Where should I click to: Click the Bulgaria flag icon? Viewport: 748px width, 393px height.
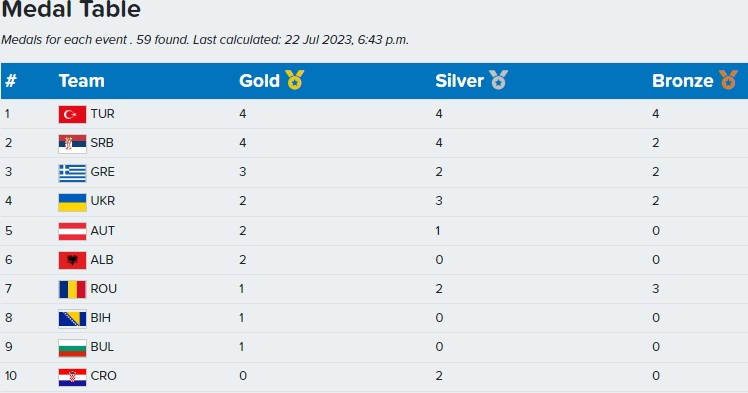tap(73, 348)
